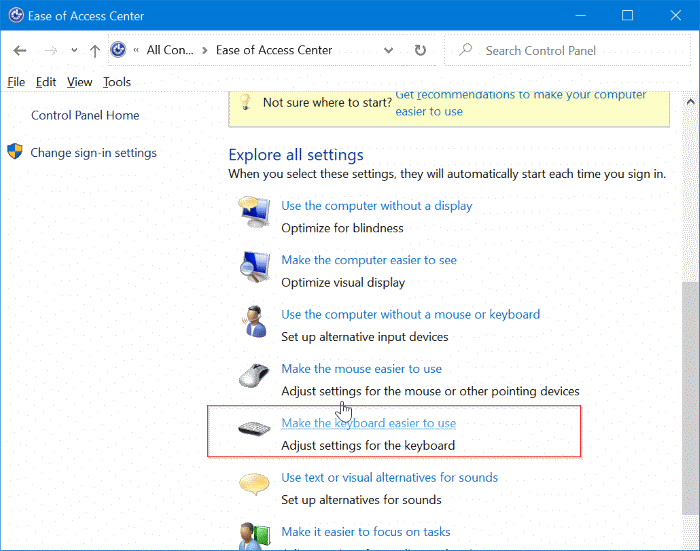Click 'Adjust settings for the keyboard' text

368,446
